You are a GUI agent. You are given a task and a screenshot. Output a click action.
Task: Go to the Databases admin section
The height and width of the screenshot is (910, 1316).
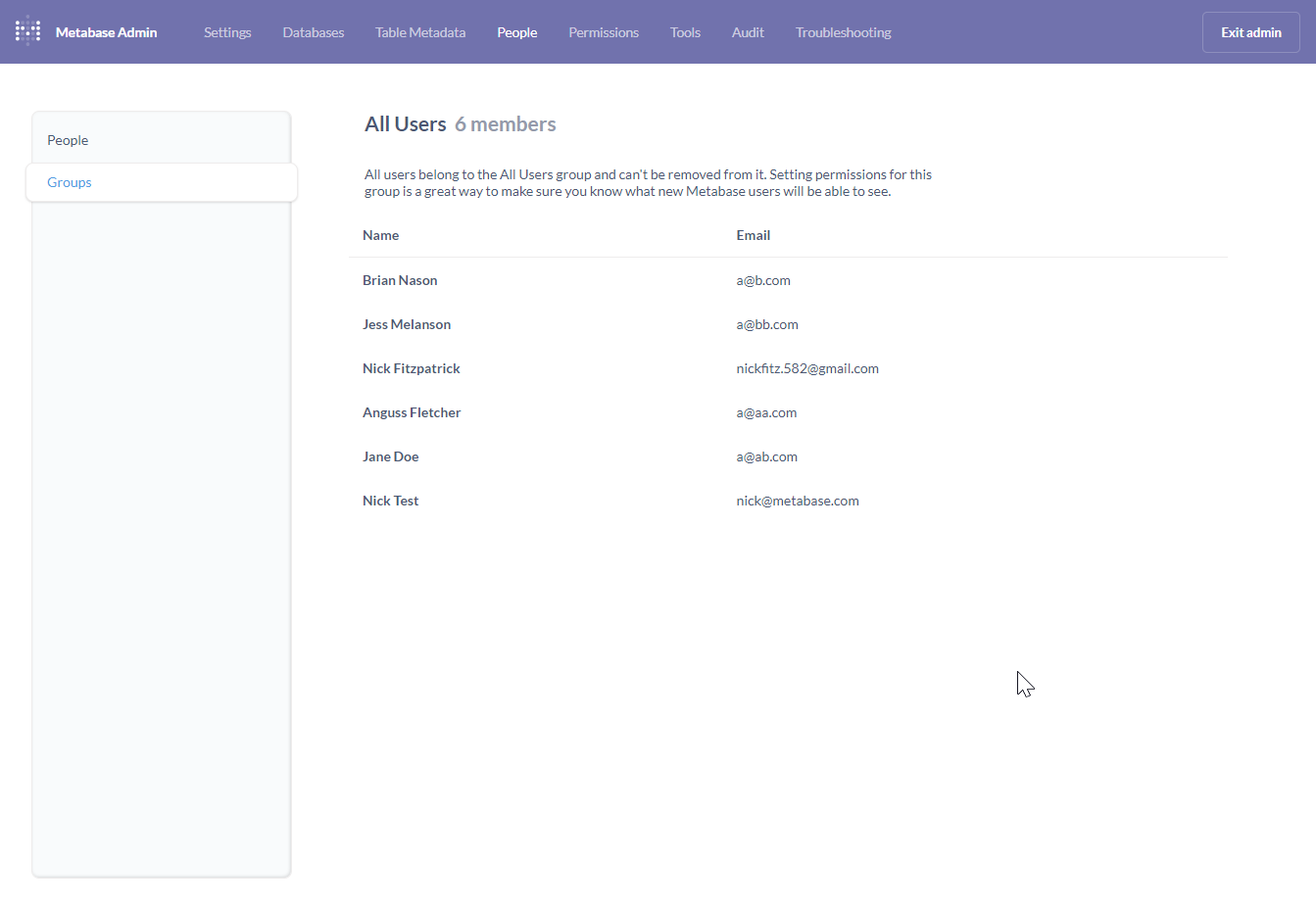pos(313,32)
